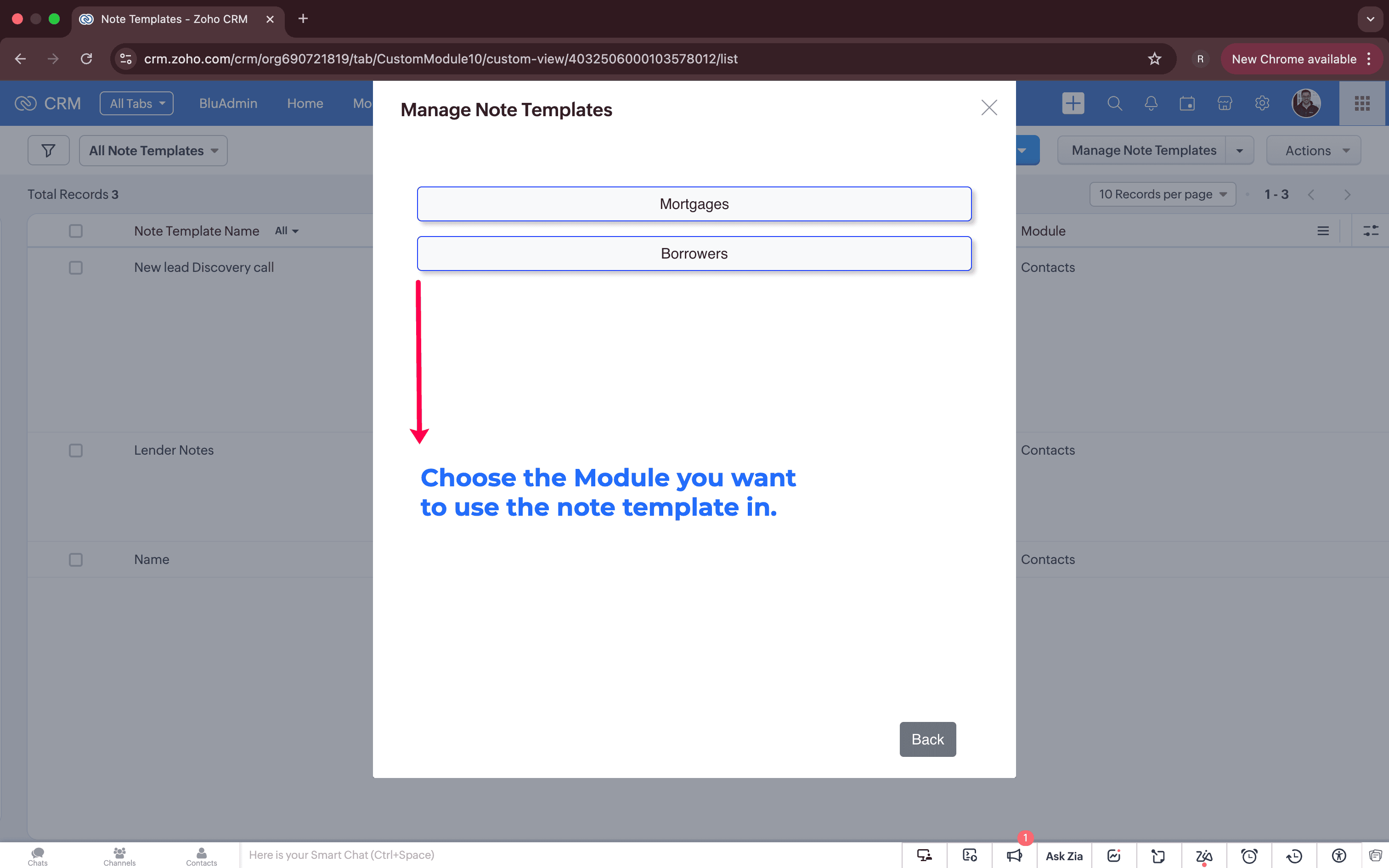
Task: Go to the Home tab
Action: click(305, 103)
